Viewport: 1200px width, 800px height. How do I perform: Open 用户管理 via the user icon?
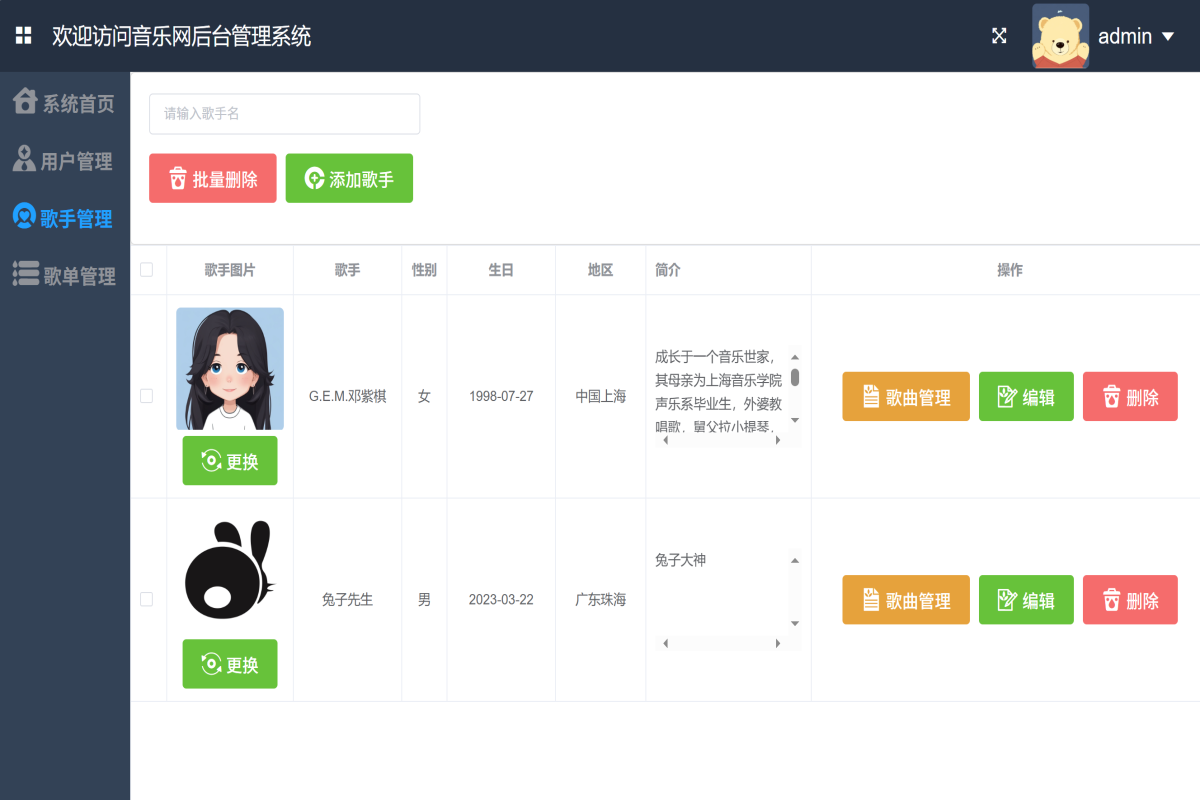22,159
